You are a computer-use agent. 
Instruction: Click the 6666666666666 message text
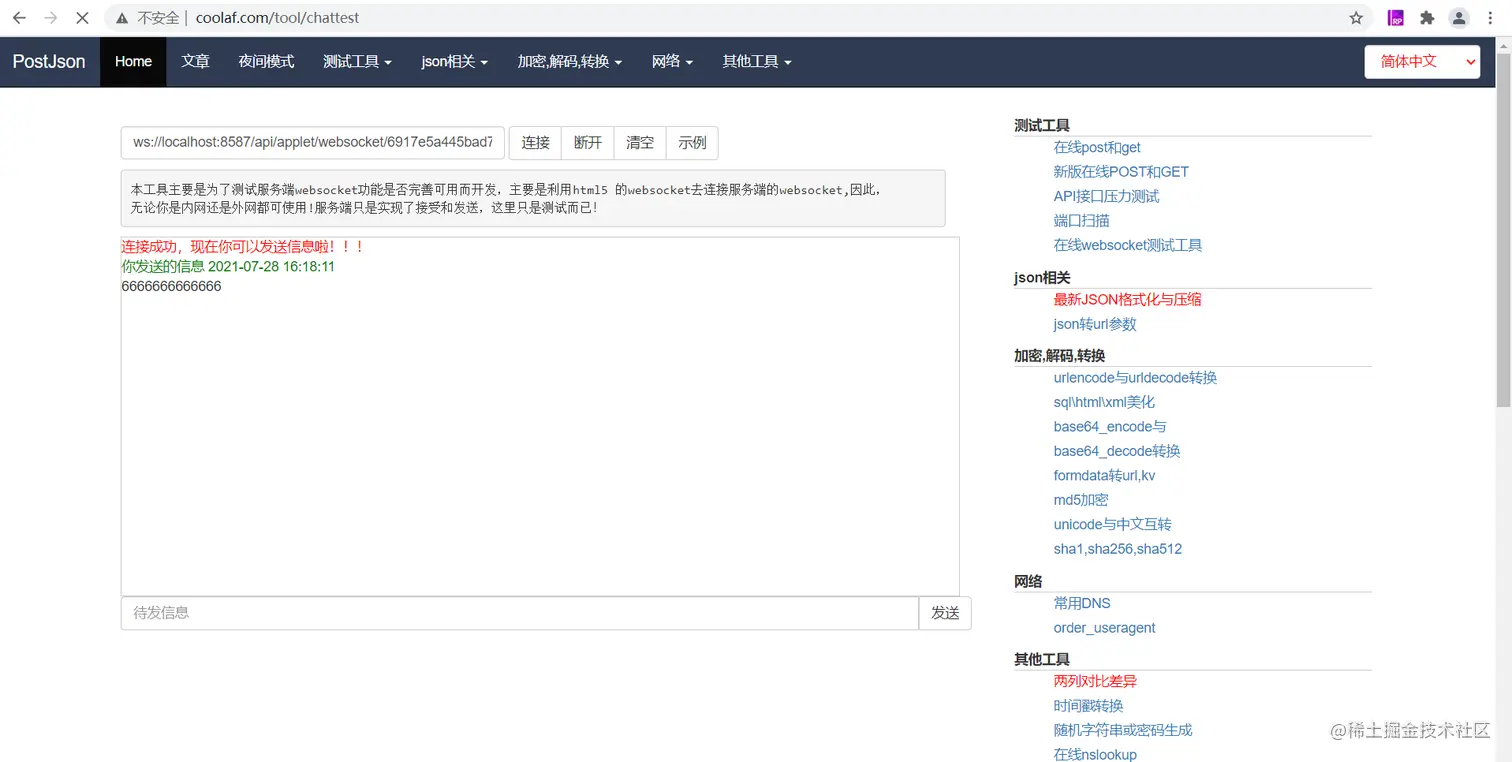tap(171, 287)
